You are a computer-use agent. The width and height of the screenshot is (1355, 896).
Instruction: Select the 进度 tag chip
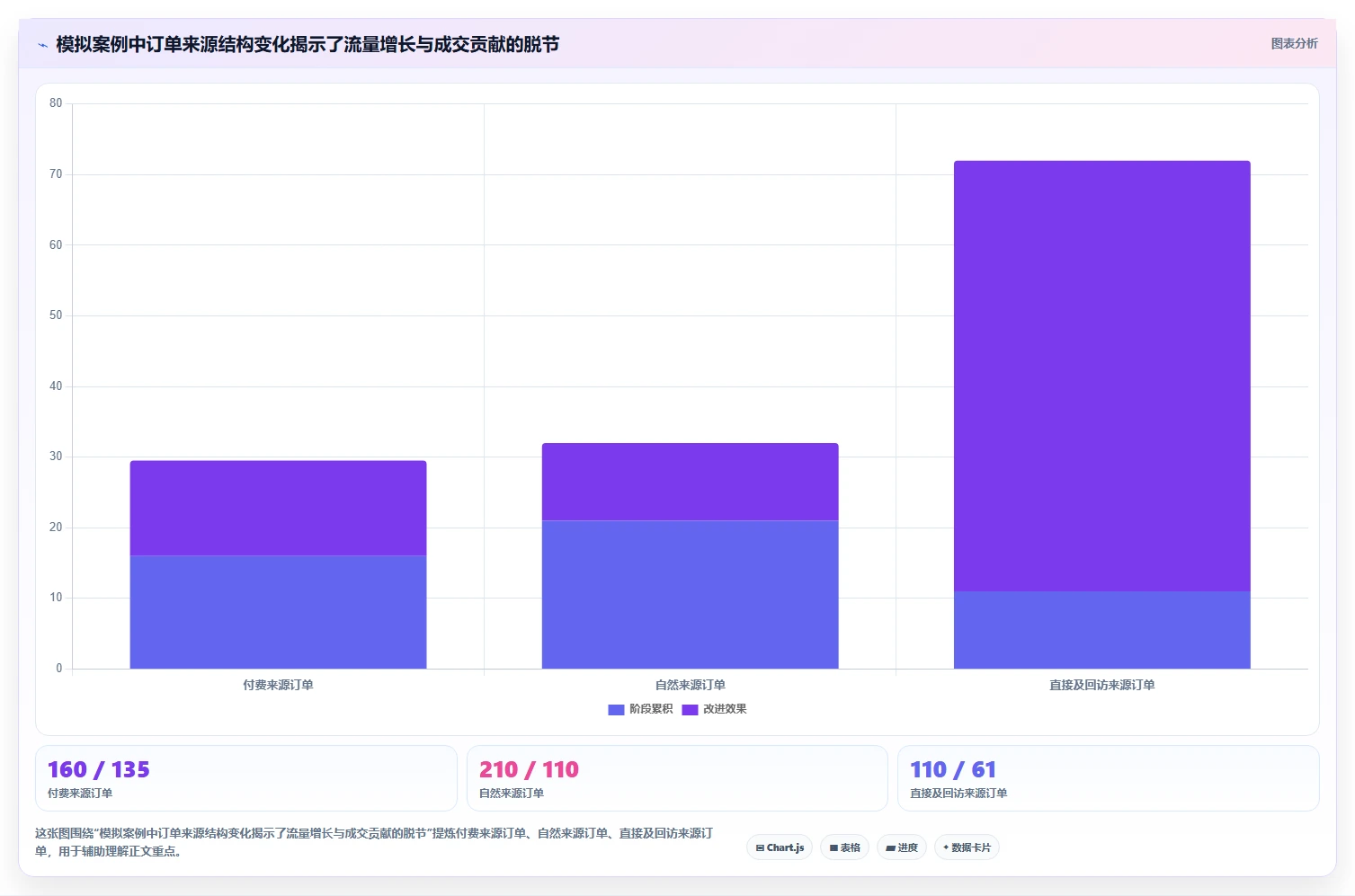coord(902,847)
